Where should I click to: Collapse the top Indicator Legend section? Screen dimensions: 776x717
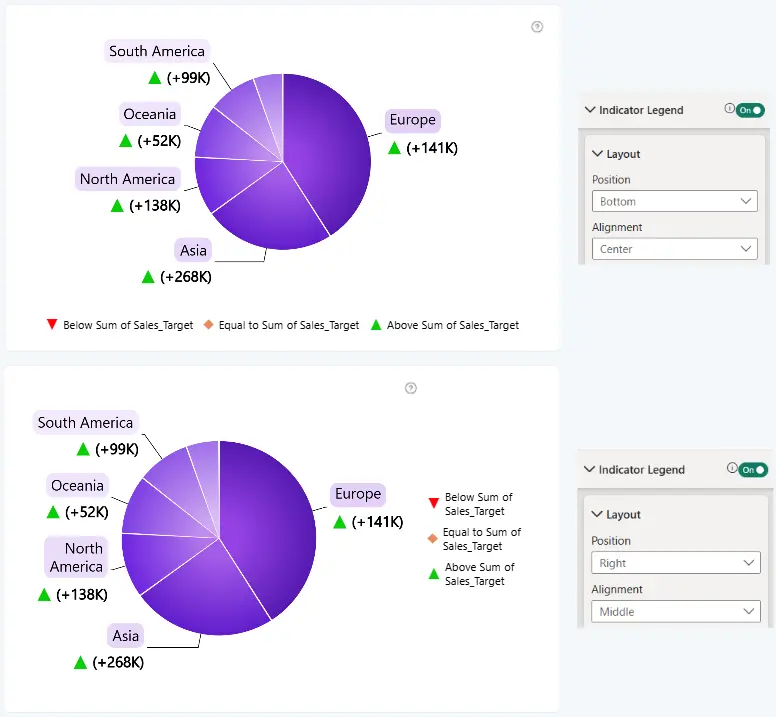(x=589, y=109)
